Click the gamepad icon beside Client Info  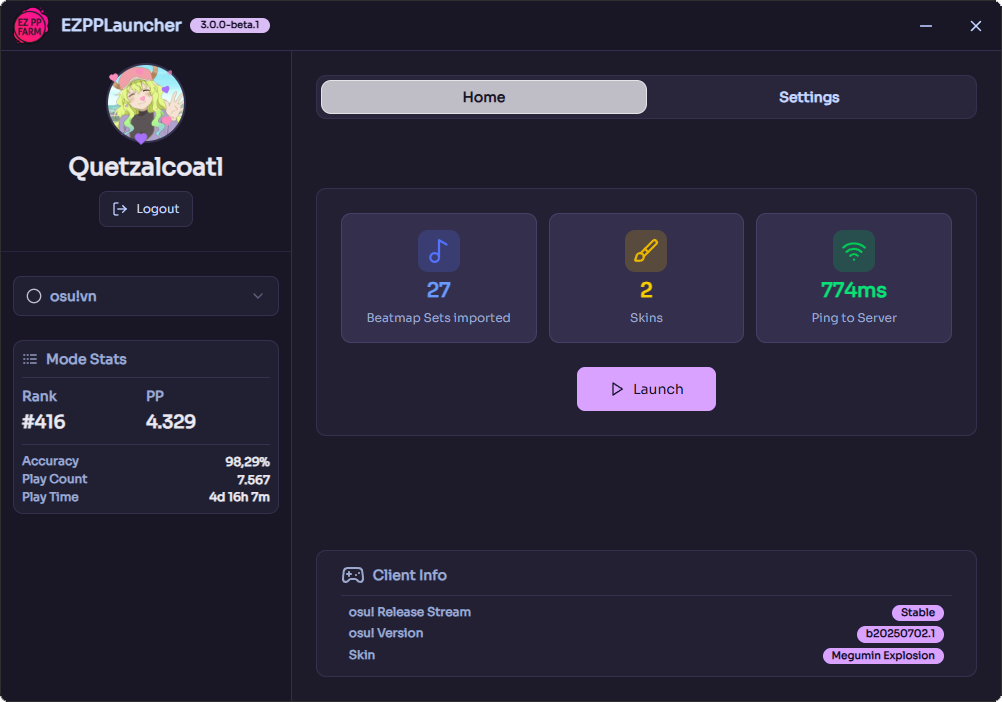click(x=354, y=575)
